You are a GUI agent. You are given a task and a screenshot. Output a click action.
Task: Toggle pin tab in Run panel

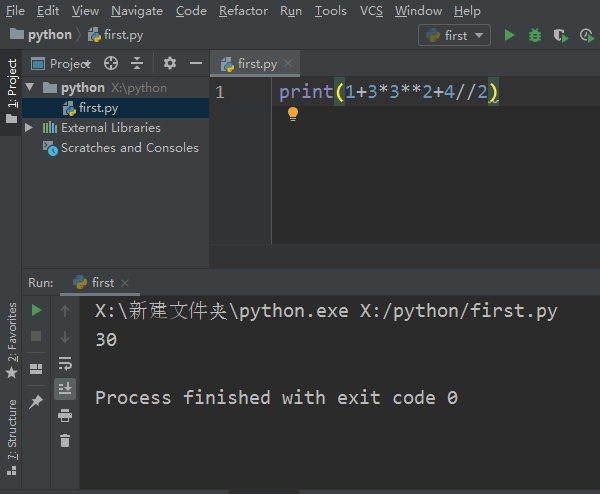point(36,401)
